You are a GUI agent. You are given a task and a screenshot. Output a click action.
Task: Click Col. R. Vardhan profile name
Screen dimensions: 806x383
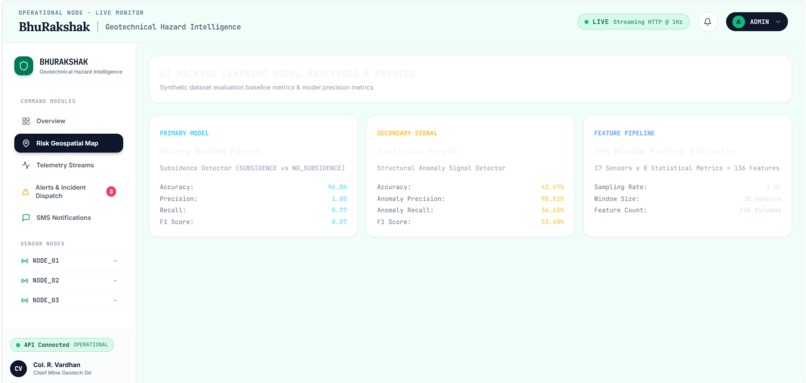click(x=57, y=365)
